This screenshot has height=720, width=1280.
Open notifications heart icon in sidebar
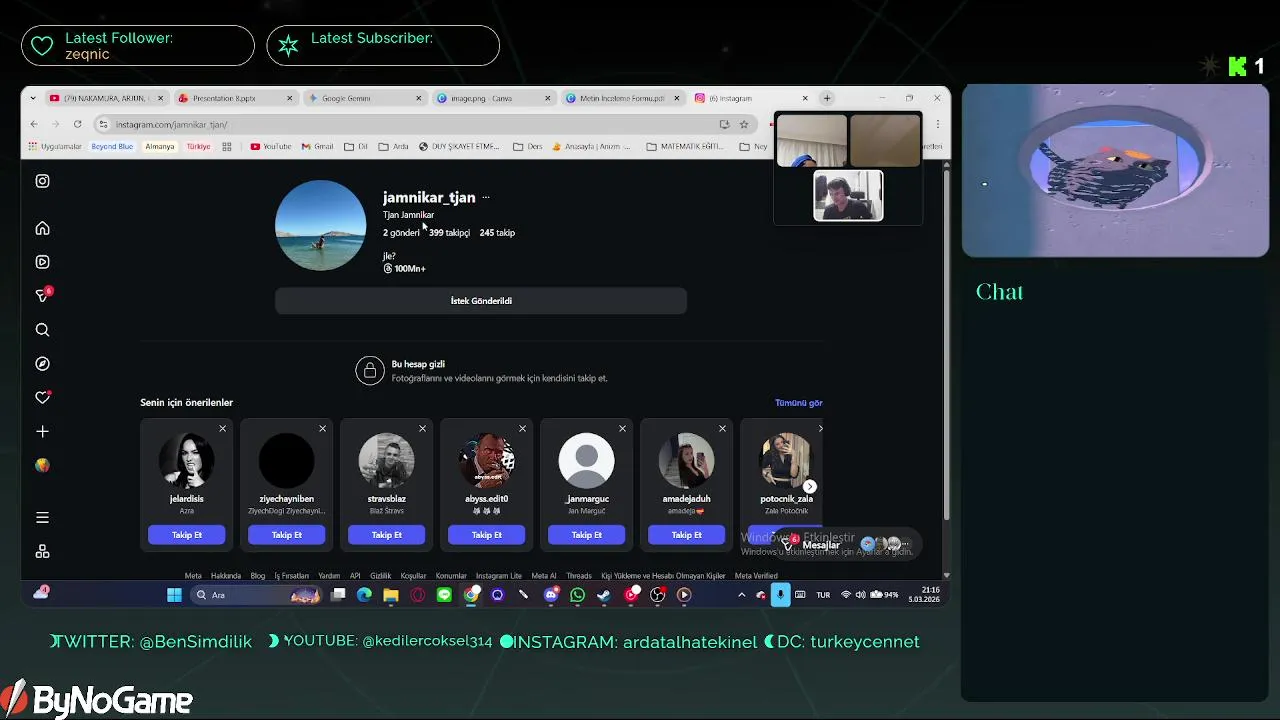click(42, 397)
